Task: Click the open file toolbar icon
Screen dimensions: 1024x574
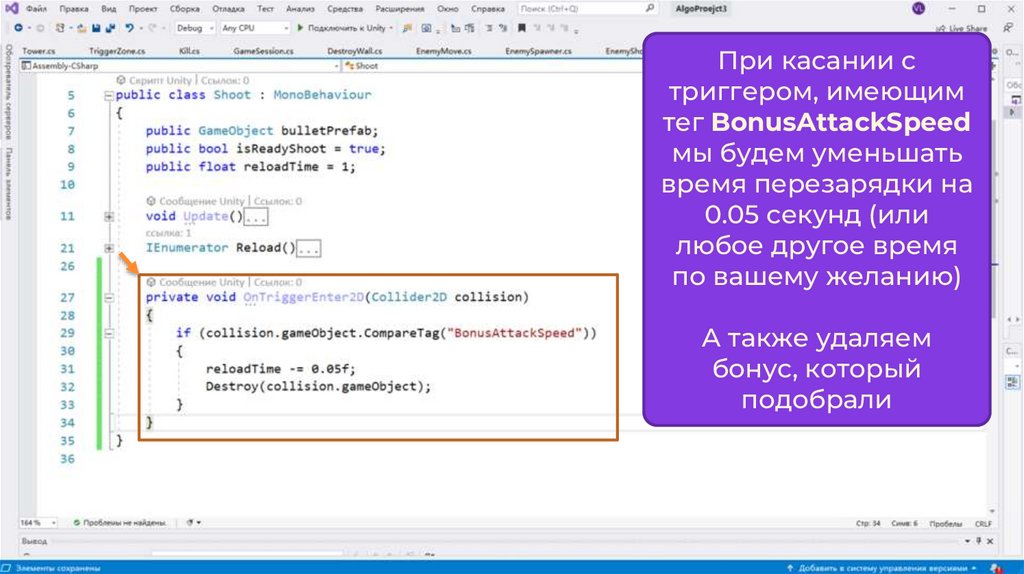Action: [82, 28]
